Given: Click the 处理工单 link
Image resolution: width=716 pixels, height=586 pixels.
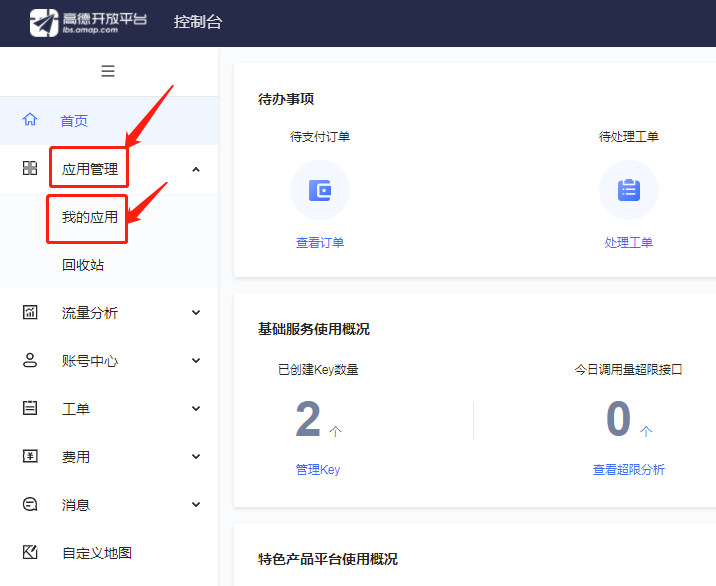Looking at the screenshot, I should pos(628,243).
